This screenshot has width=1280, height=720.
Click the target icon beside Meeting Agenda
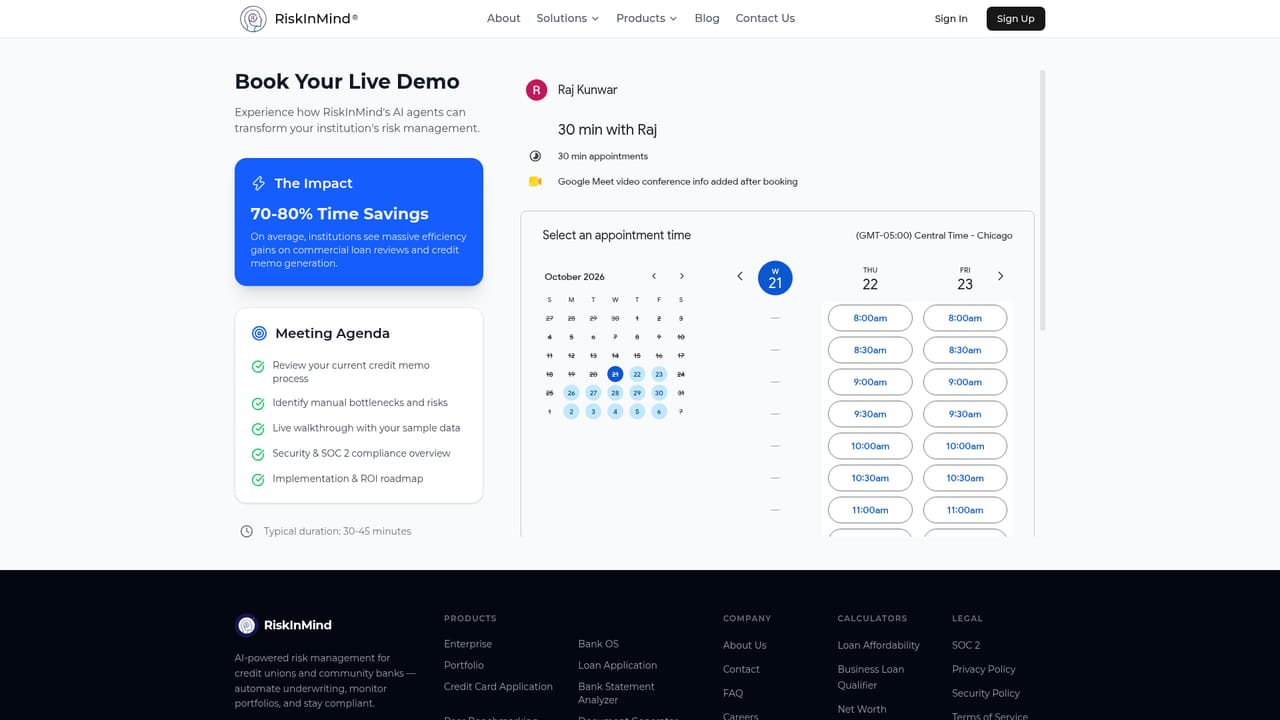pyautogui.click(x=259, y=333)
